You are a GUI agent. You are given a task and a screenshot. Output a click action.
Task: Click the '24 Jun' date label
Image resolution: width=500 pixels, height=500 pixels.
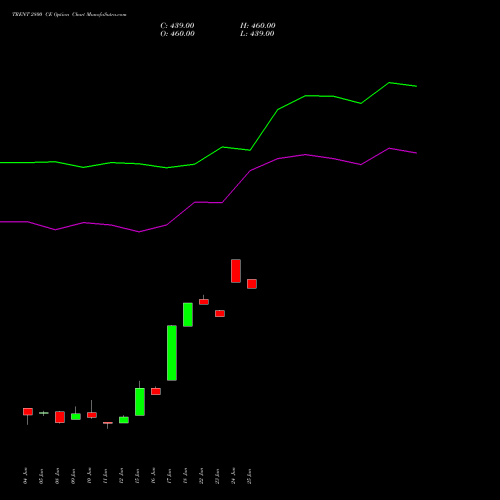pyautogui.click(x=234, y=476)
